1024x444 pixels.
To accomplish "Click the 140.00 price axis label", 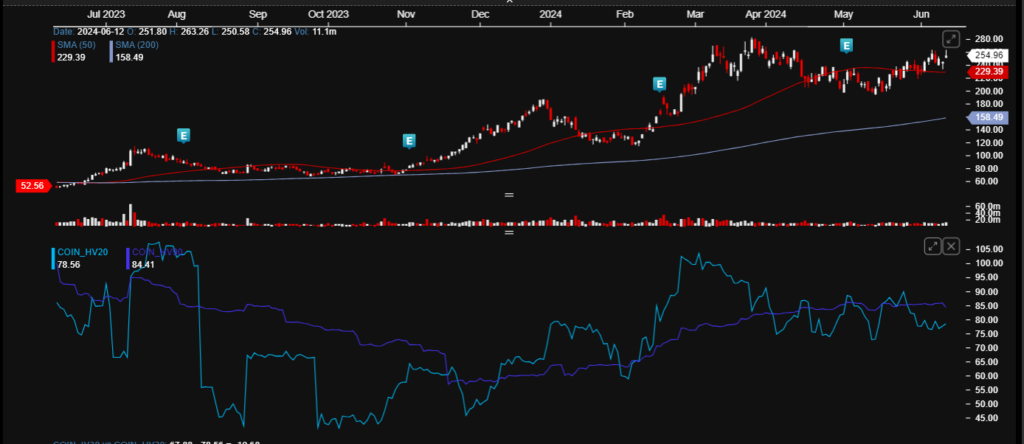I will pos(989,129).
